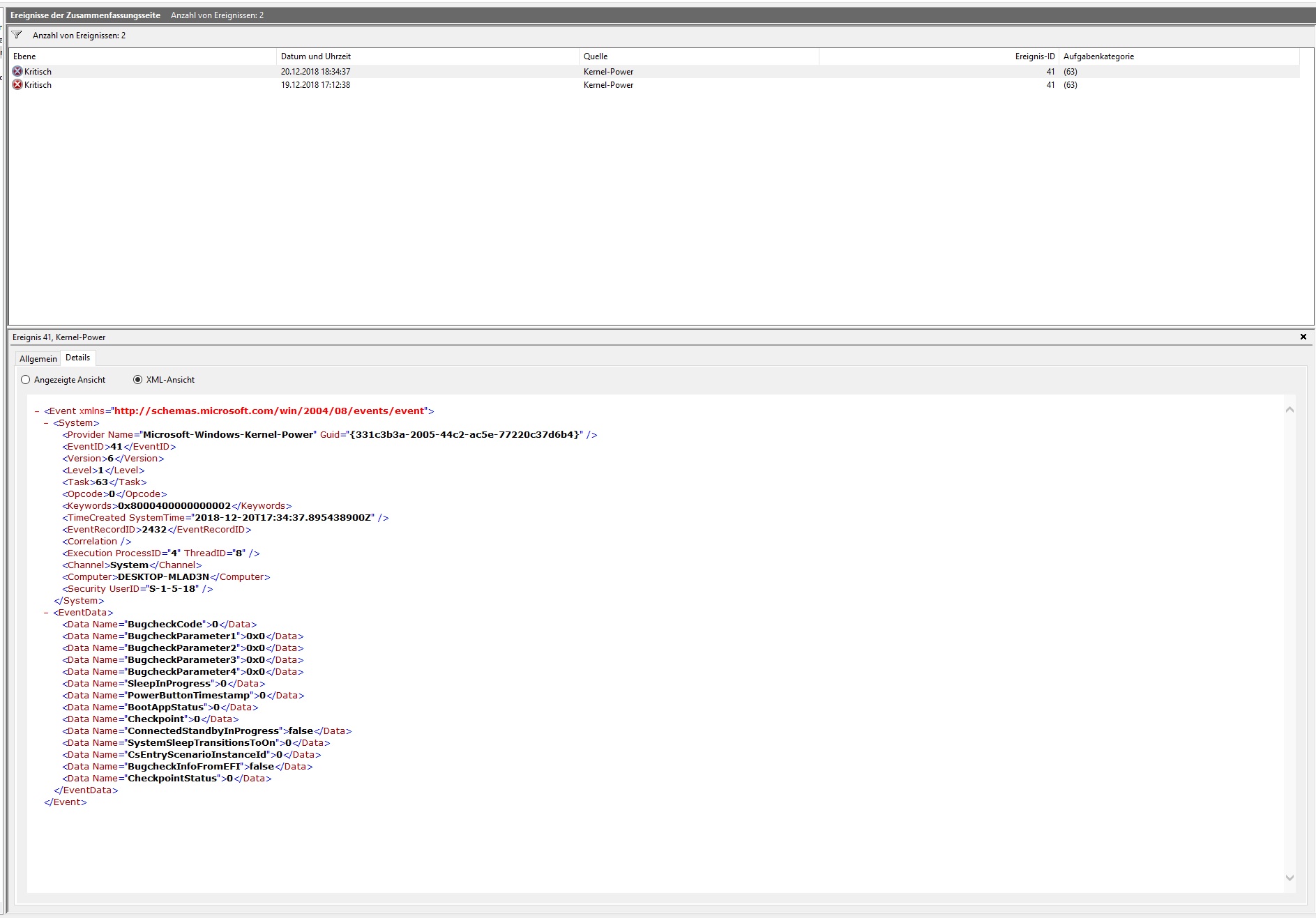
Task: Click the ConnectedStandbyInProgress data line
Action: pos(207,731)
